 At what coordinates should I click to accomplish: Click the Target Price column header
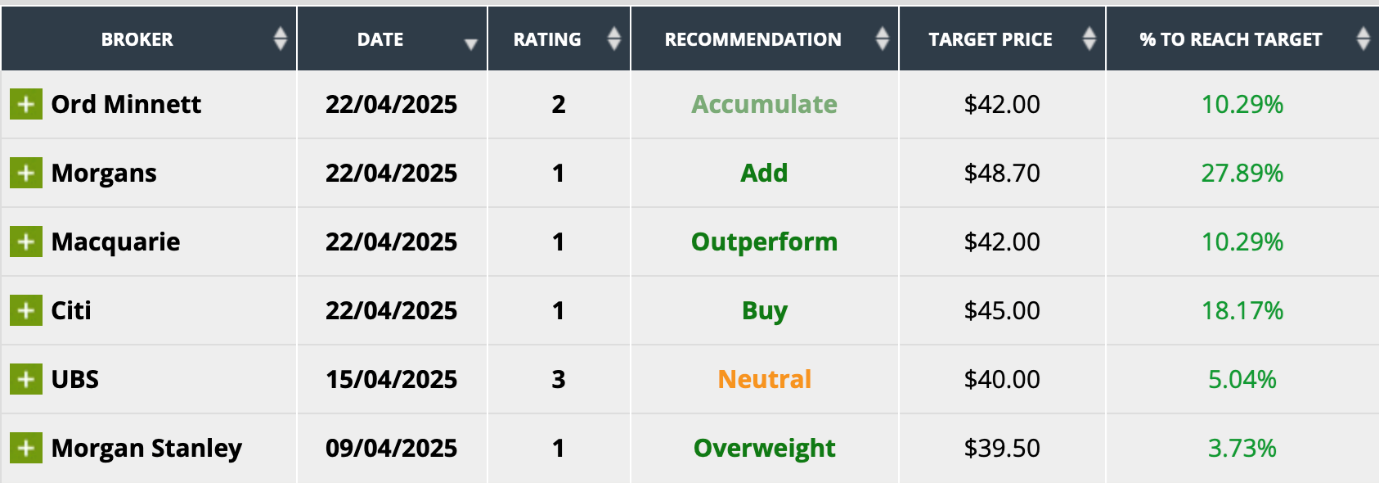coord(990,40)
